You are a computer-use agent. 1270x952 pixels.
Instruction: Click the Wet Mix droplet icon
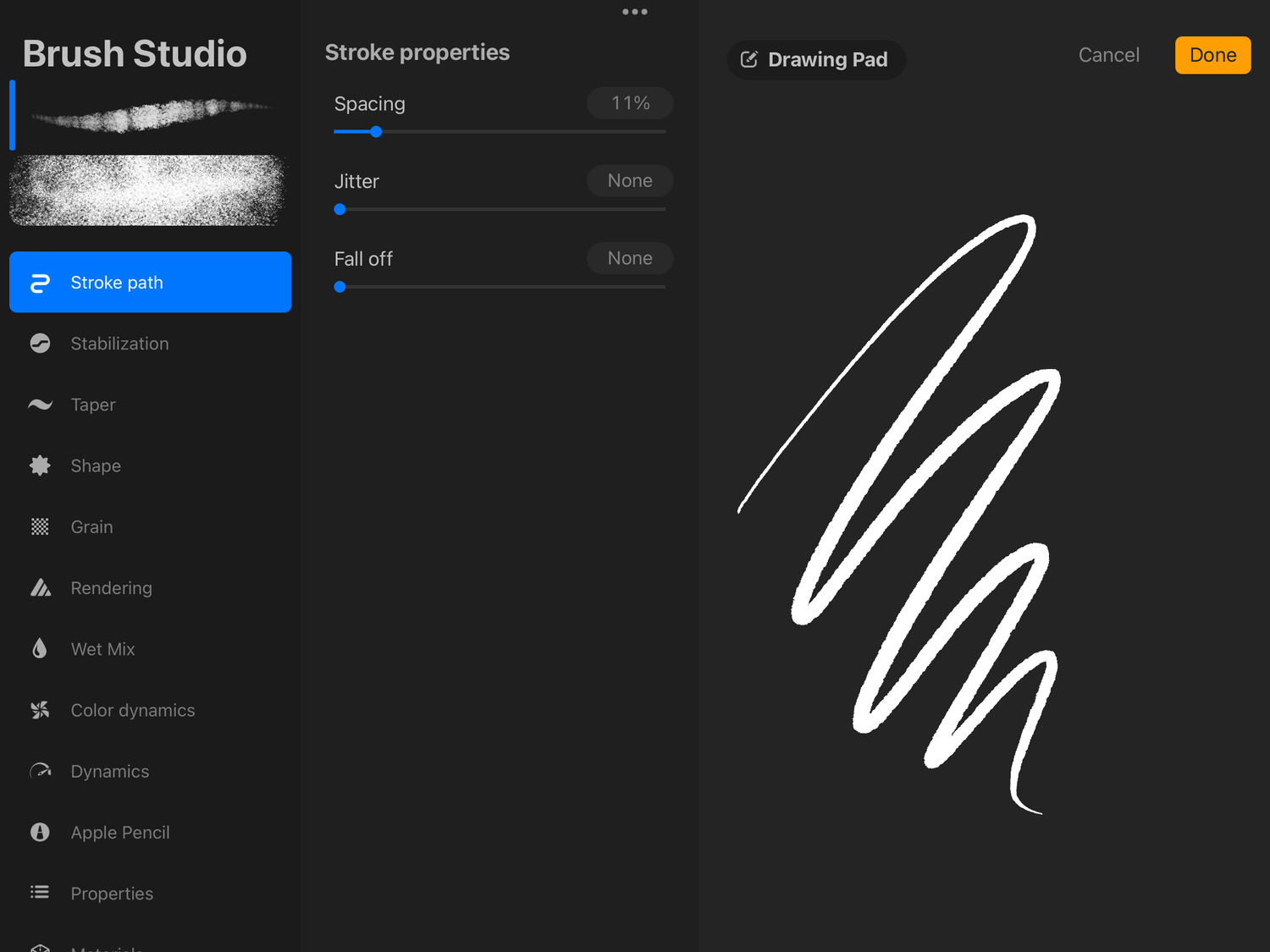pyautogui.click(x=40, y=648)
